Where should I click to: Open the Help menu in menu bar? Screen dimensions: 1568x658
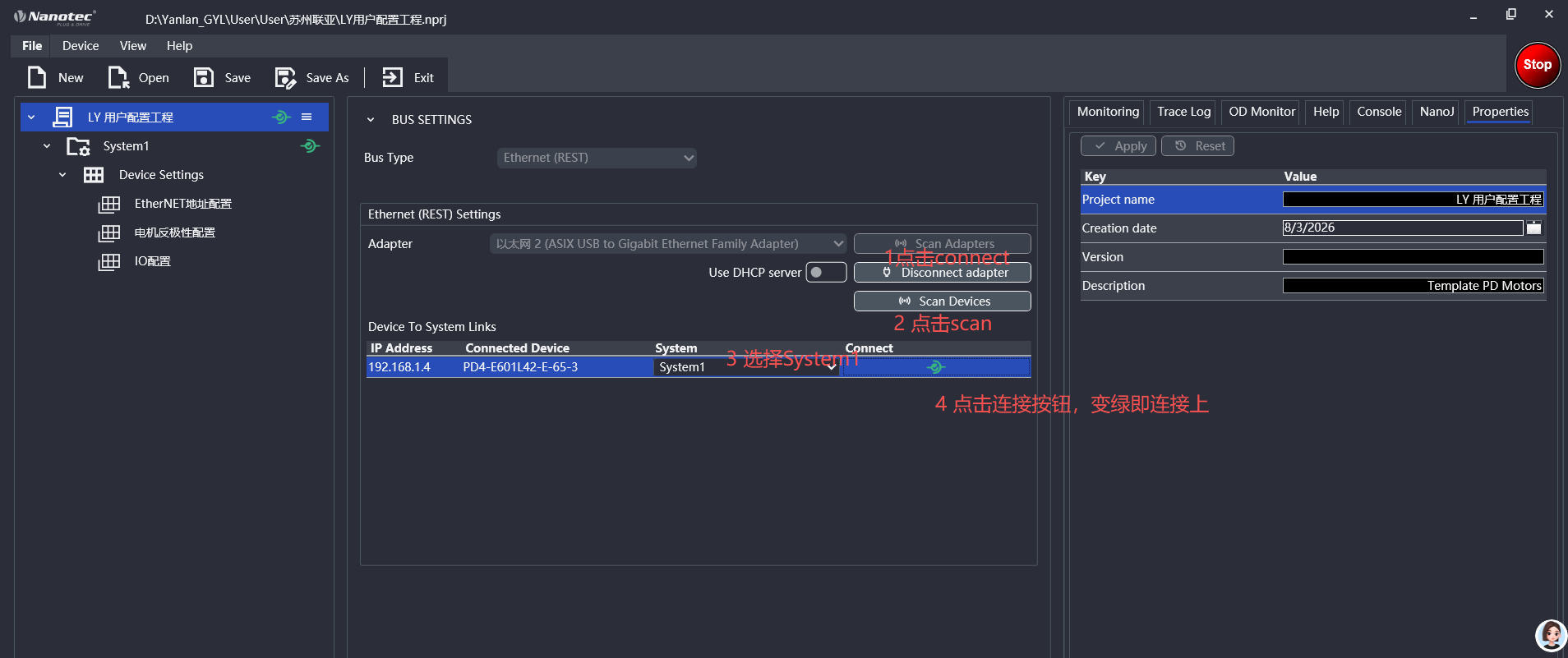tap(179, 46)
